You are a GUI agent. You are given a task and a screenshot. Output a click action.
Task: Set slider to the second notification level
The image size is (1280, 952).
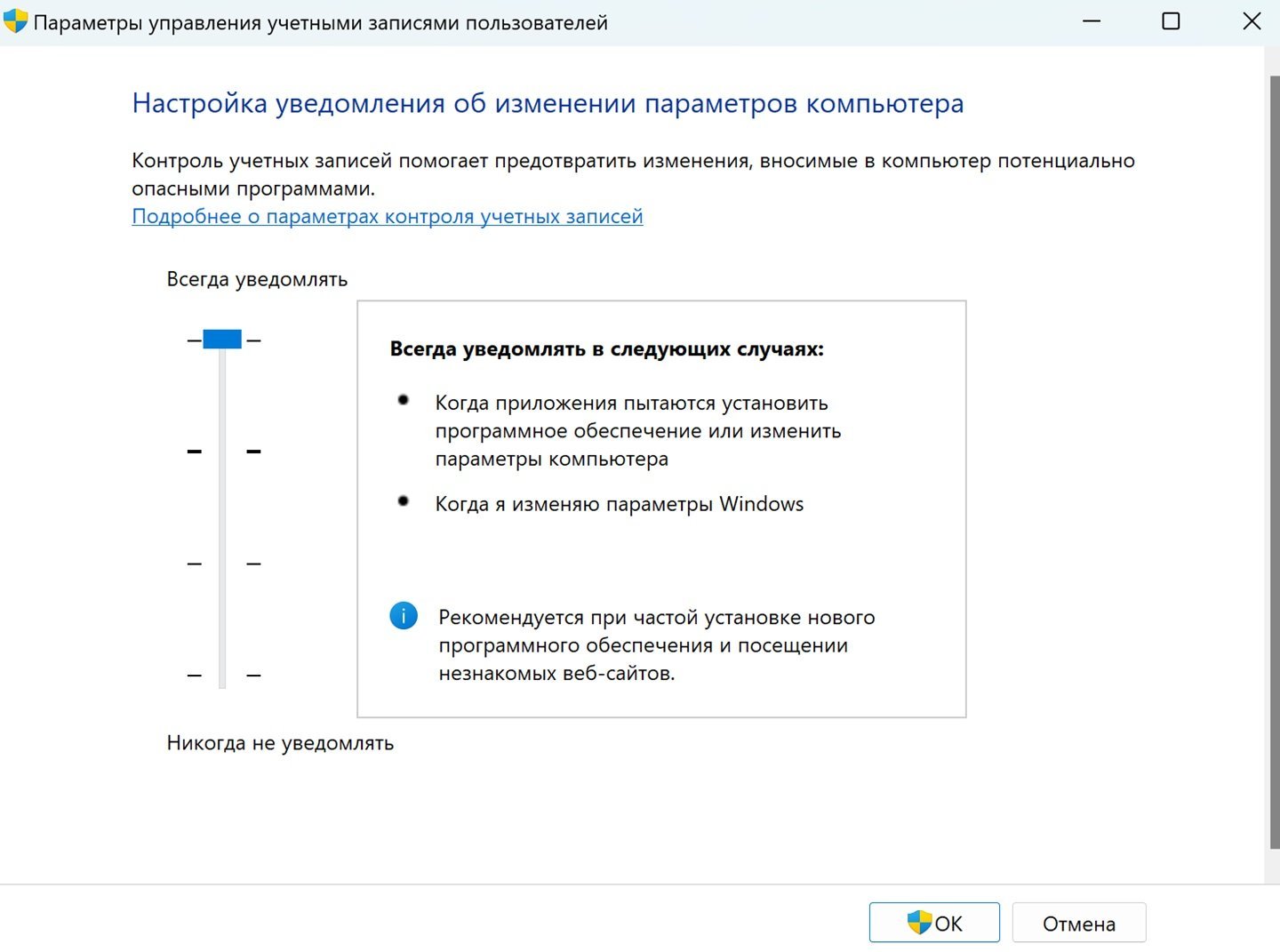(x=222, y=452)
